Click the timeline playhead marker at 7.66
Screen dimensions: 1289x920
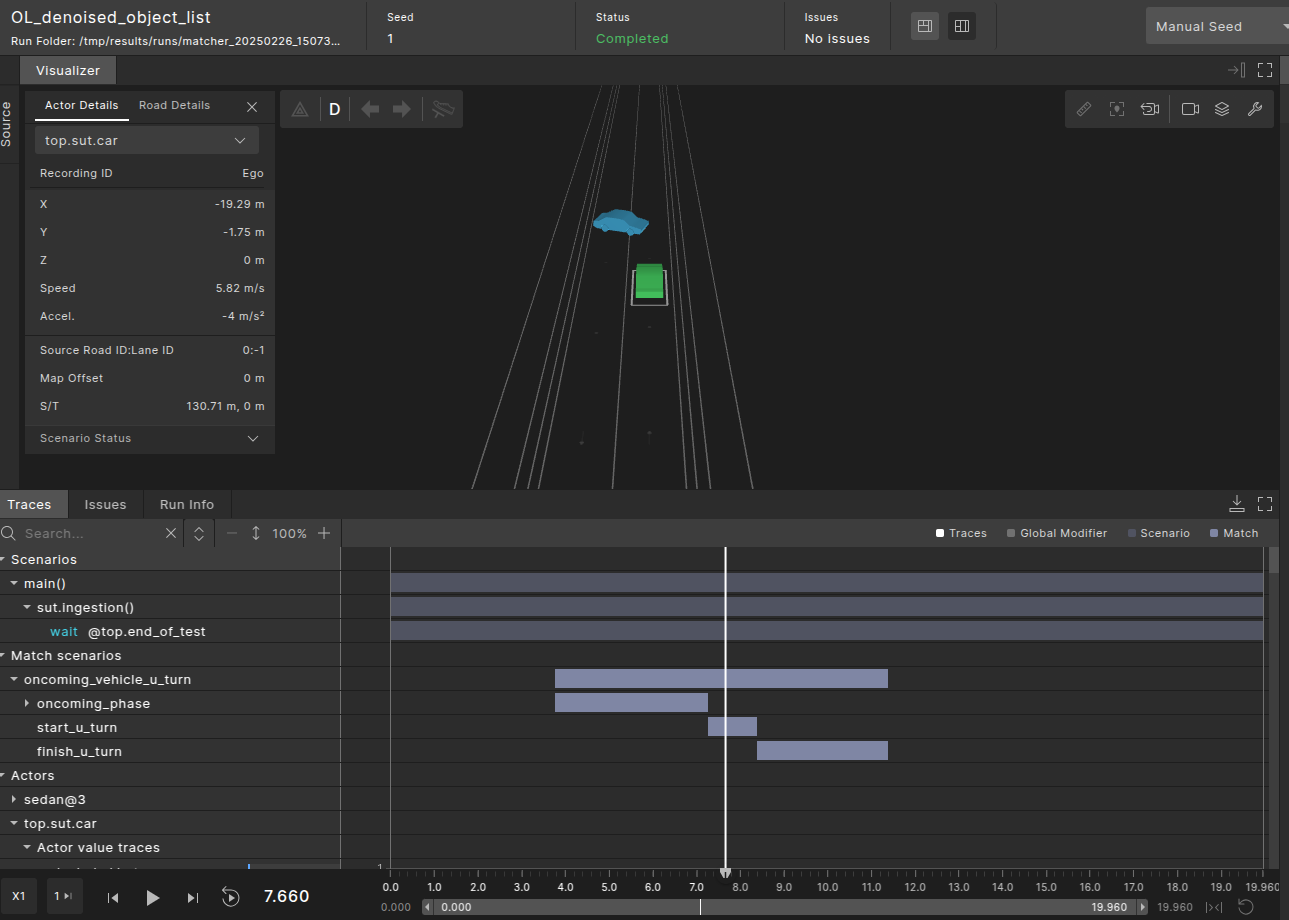click(725, 873)
